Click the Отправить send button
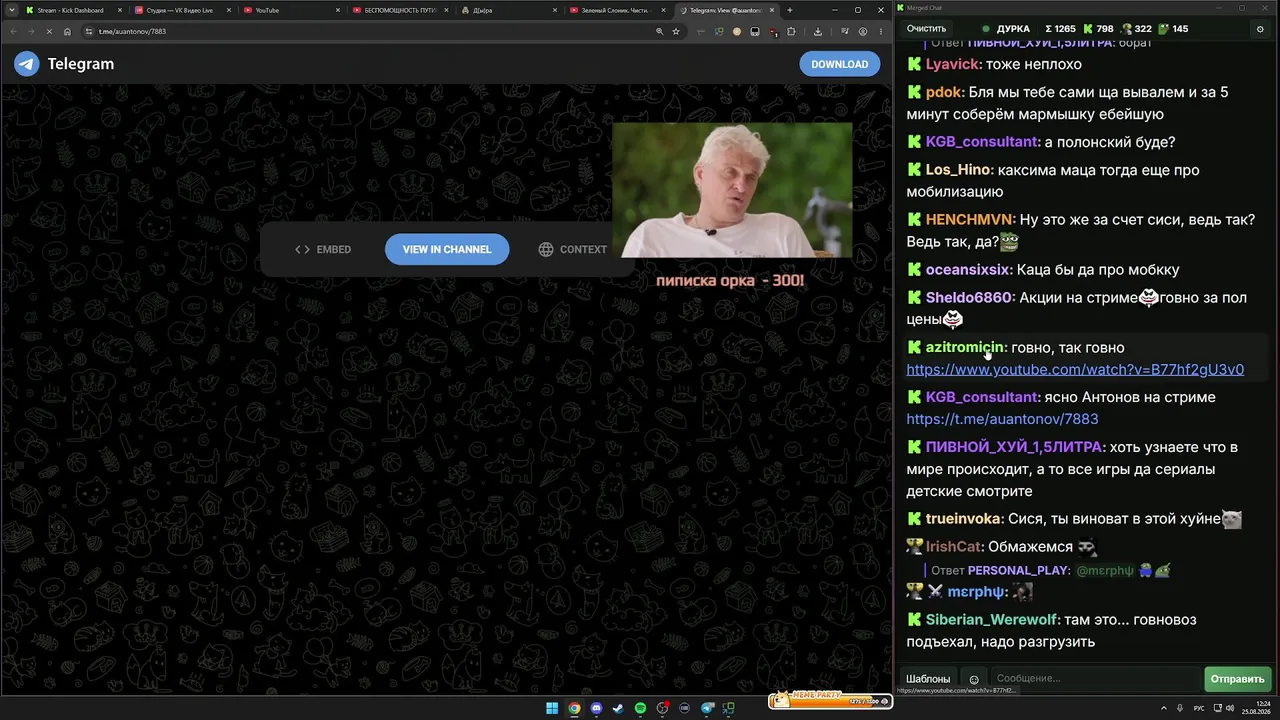 (1237, 679)
